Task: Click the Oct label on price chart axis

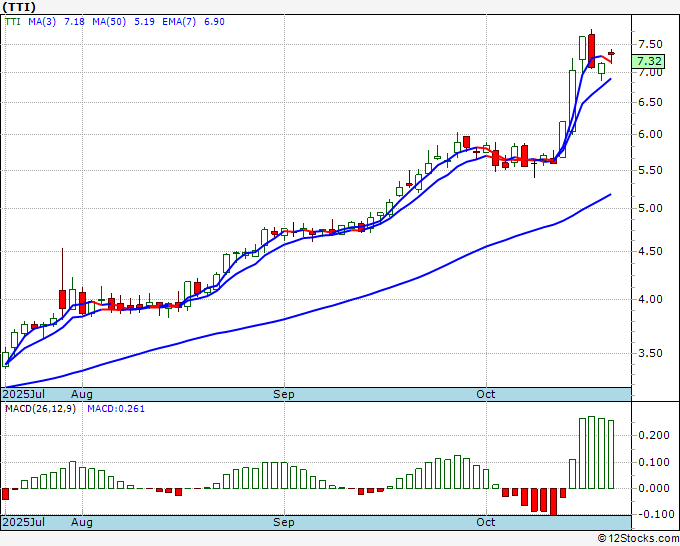Action: click(485, 394)
